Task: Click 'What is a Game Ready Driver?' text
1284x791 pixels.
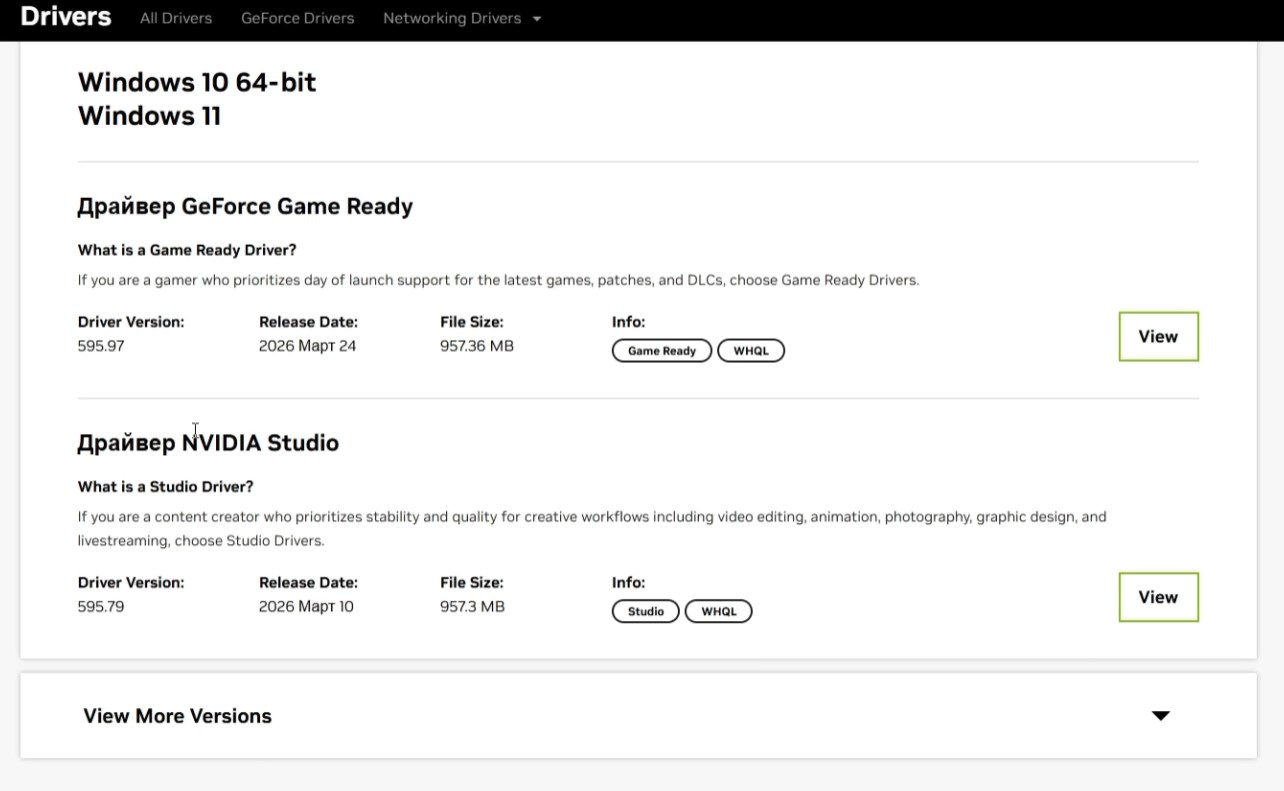Action: 187,250
